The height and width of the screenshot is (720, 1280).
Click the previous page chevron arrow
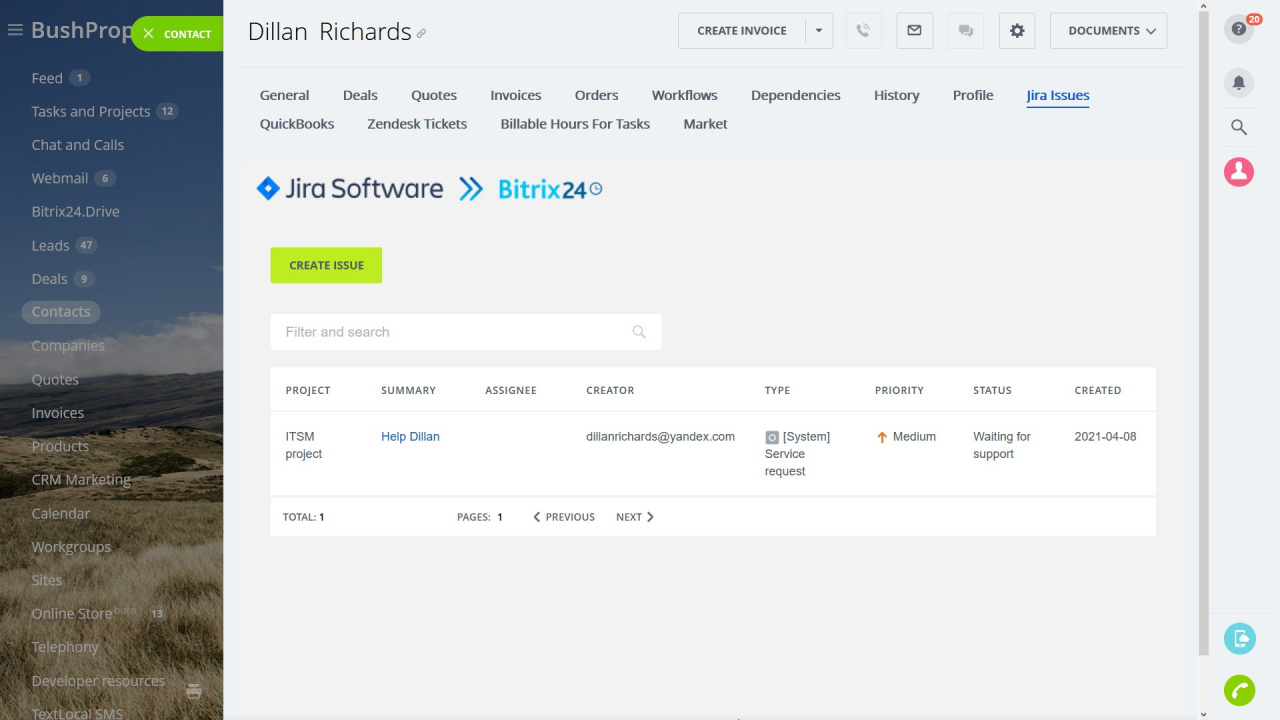pyautogui.click(x=537, y=517)
